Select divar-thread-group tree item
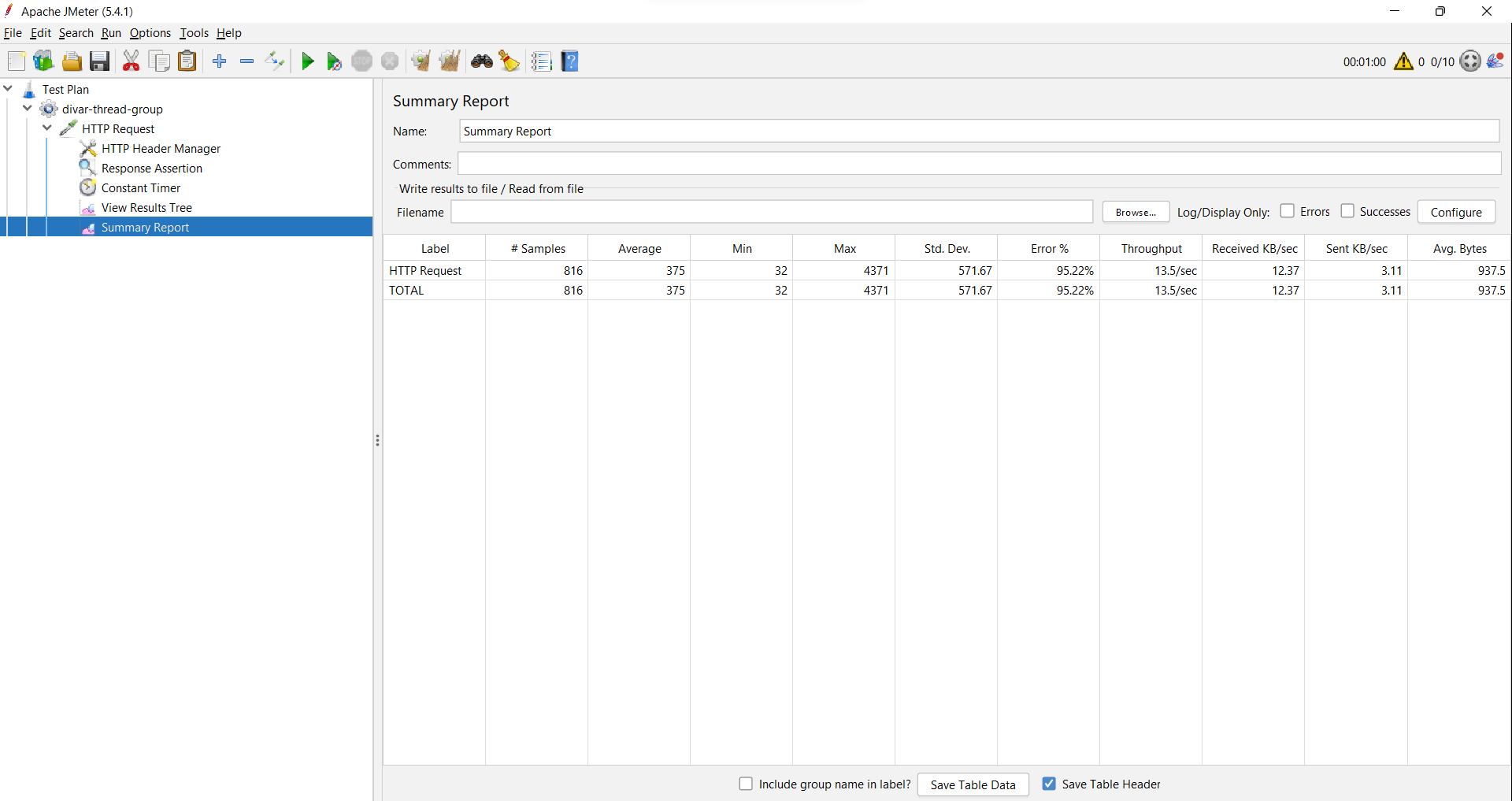The height and width of the screenshot is (801, 1512). [x=112, y=109]
